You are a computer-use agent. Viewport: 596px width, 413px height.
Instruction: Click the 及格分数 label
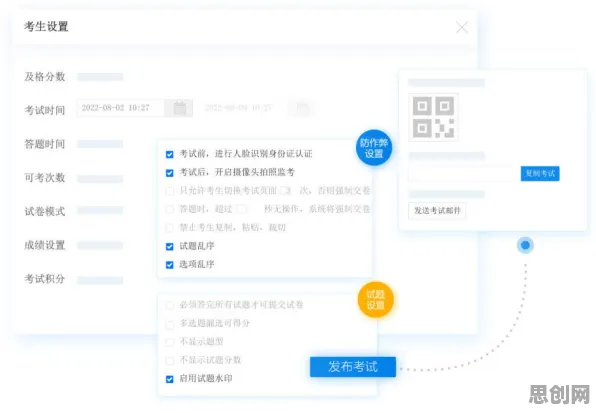[x=44, y=77]
